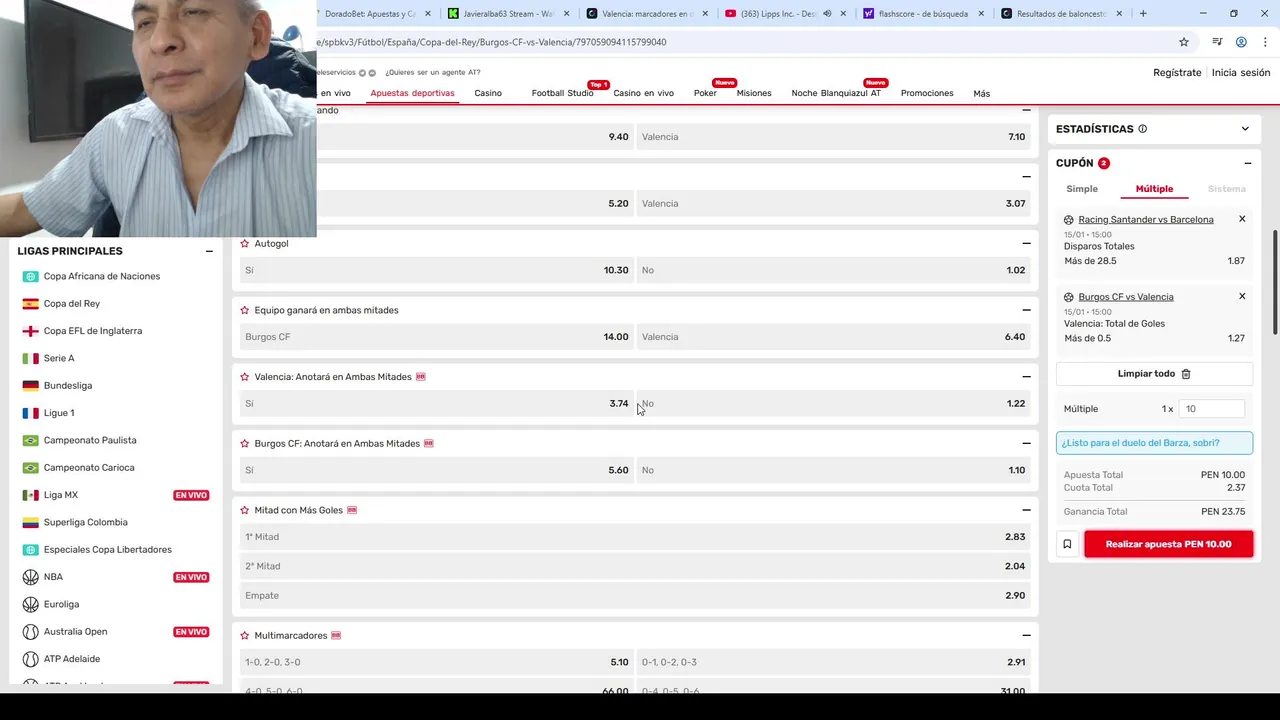Open the Football Studio menu item
The width and height of the screenshot is (1280, 720).
[562, 93]
